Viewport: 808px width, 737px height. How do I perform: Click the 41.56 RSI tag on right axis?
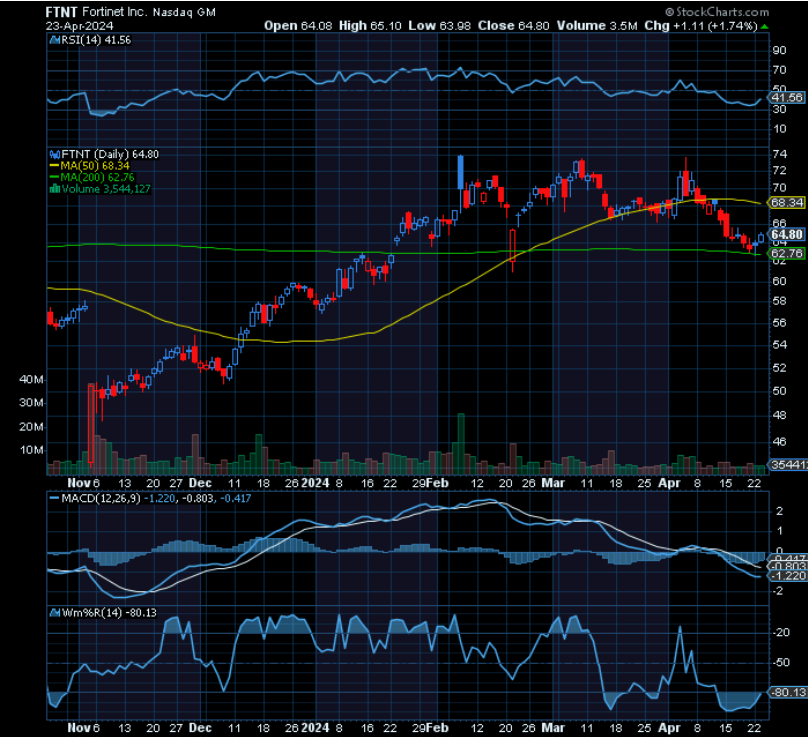(x=786, y=97)
